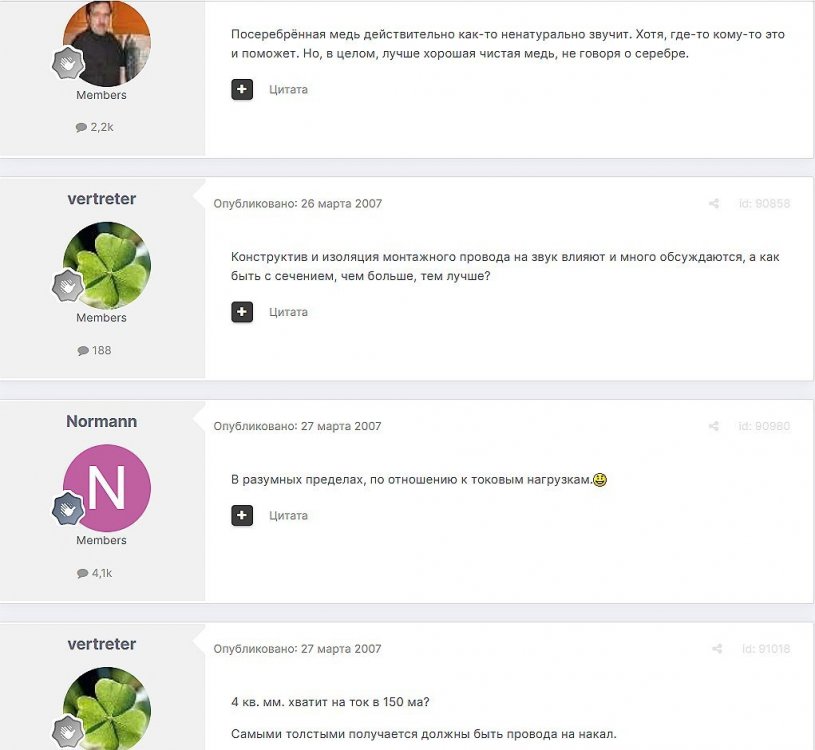Screen dimensions: 815x750
Task: Open Normann's profile via username
Action: 102,421
